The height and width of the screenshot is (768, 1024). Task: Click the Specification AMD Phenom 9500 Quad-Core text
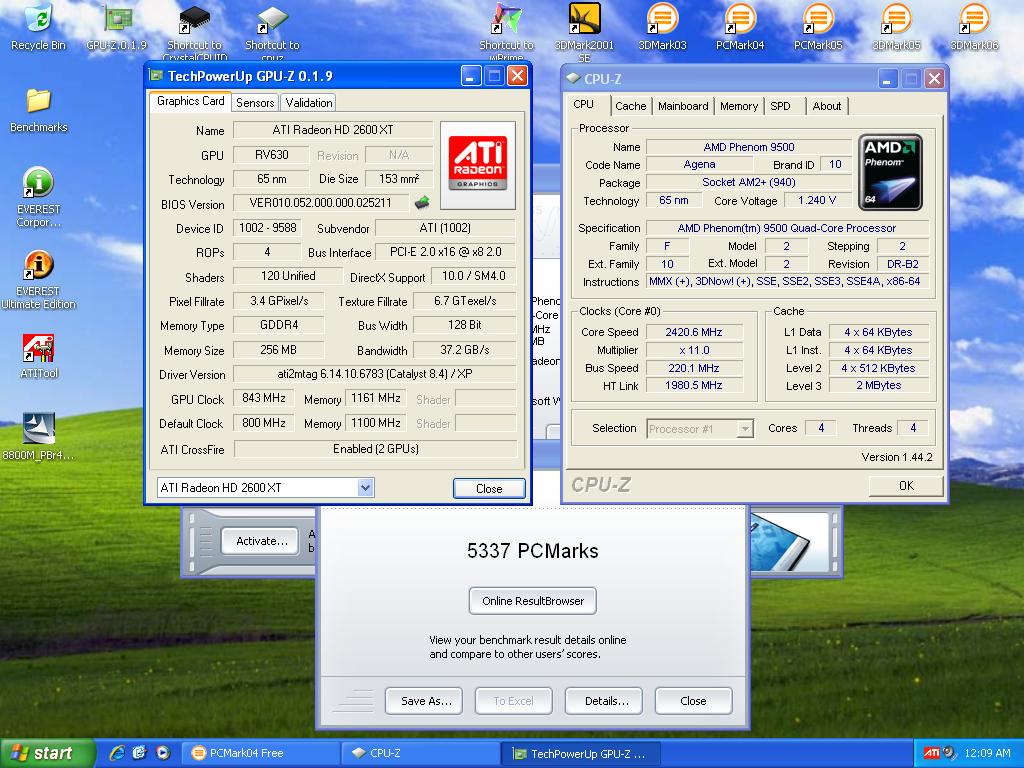787,228
